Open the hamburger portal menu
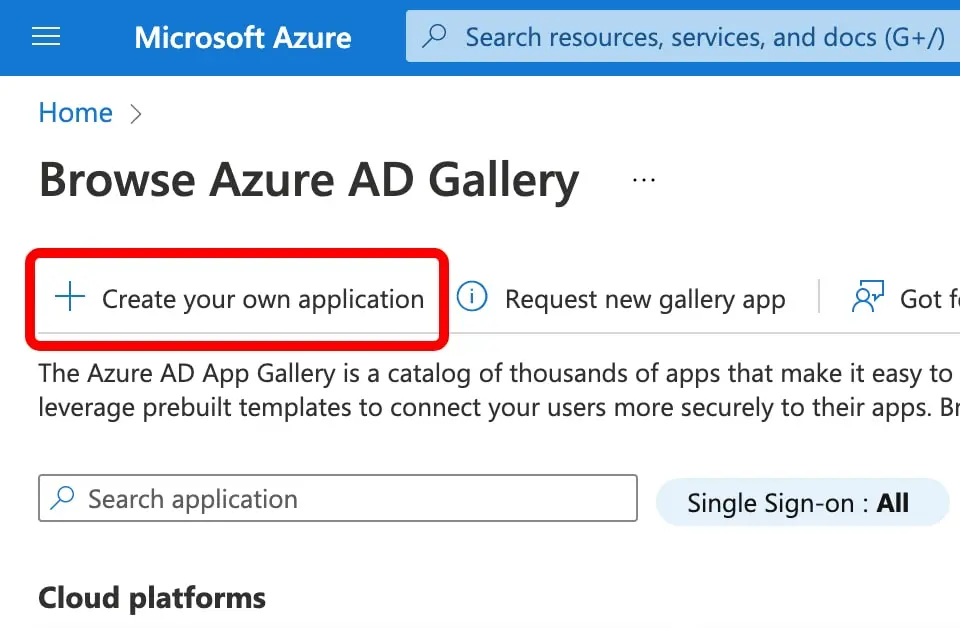The image size is (960, 628). coord(46,37)
